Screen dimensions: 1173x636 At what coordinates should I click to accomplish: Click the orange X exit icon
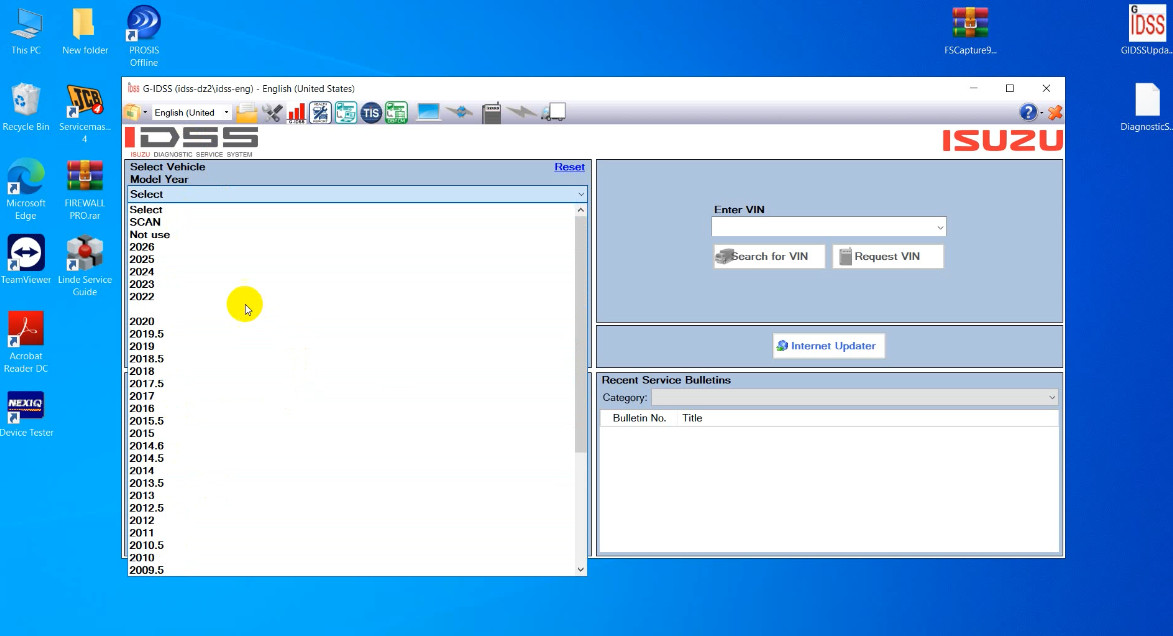[1055, 113]
